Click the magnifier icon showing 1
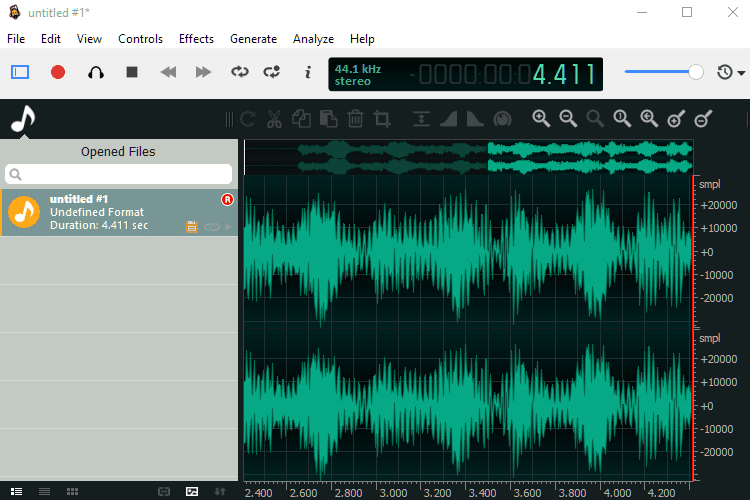 point(622,119)
